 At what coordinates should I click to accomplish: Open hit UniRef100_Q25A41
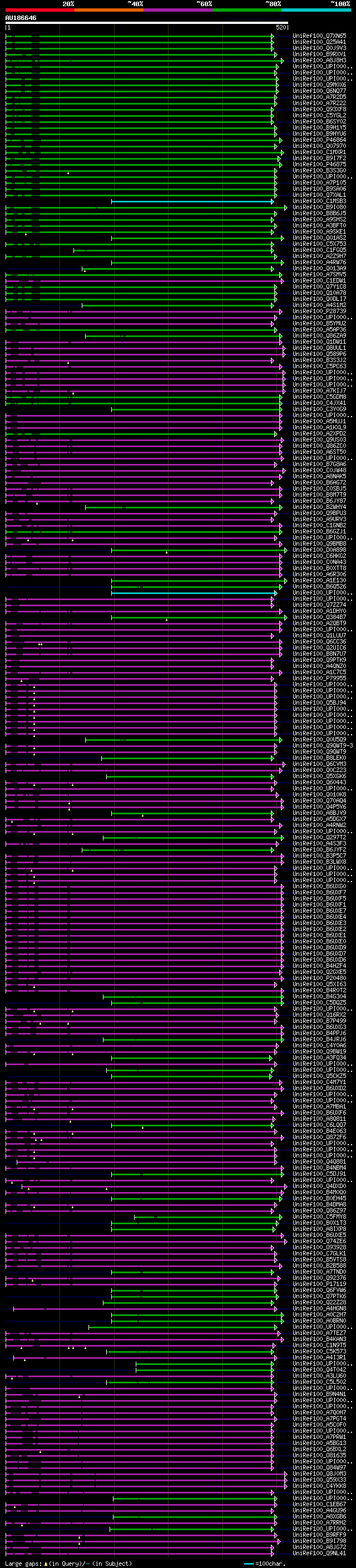tap(319, 42)
